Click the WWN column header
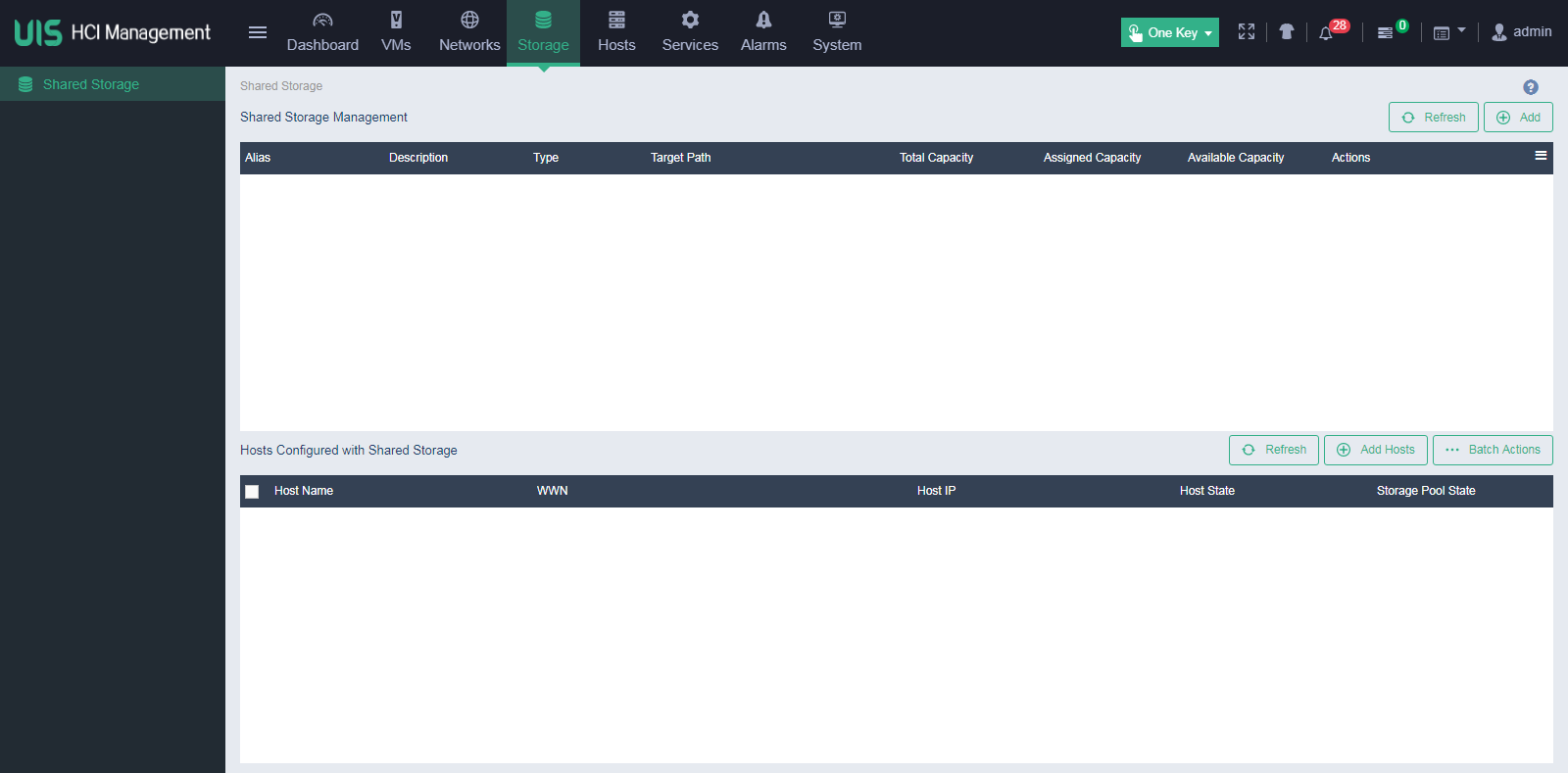 pos(553,491)
